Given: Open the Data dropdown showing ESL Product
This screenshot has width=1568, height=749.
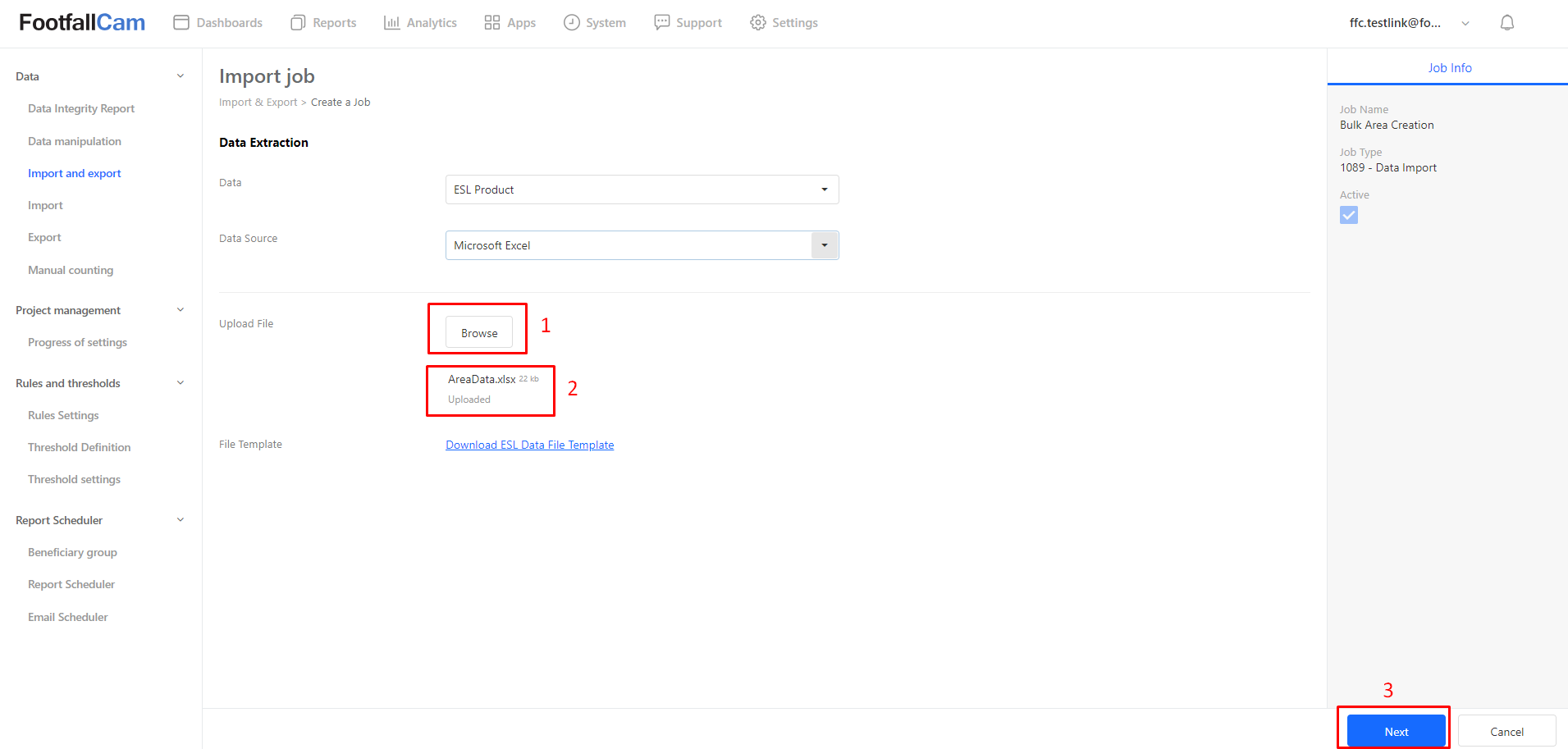Looking at the screenshot, I should coord(642,190).
